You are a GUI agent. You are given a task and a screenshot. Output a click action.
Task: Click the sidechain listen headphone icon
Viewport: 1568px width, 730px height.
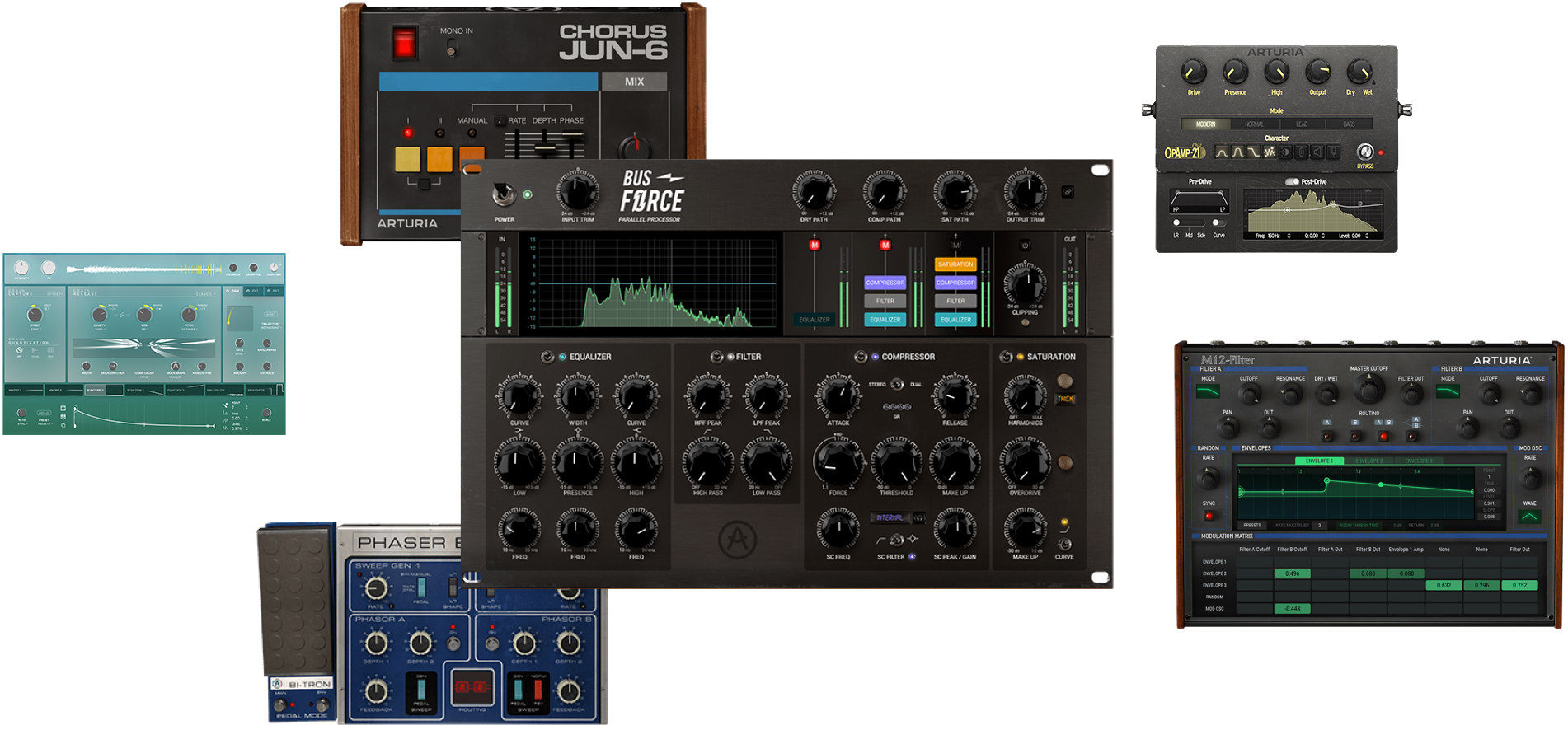click(x=918, y=517)
